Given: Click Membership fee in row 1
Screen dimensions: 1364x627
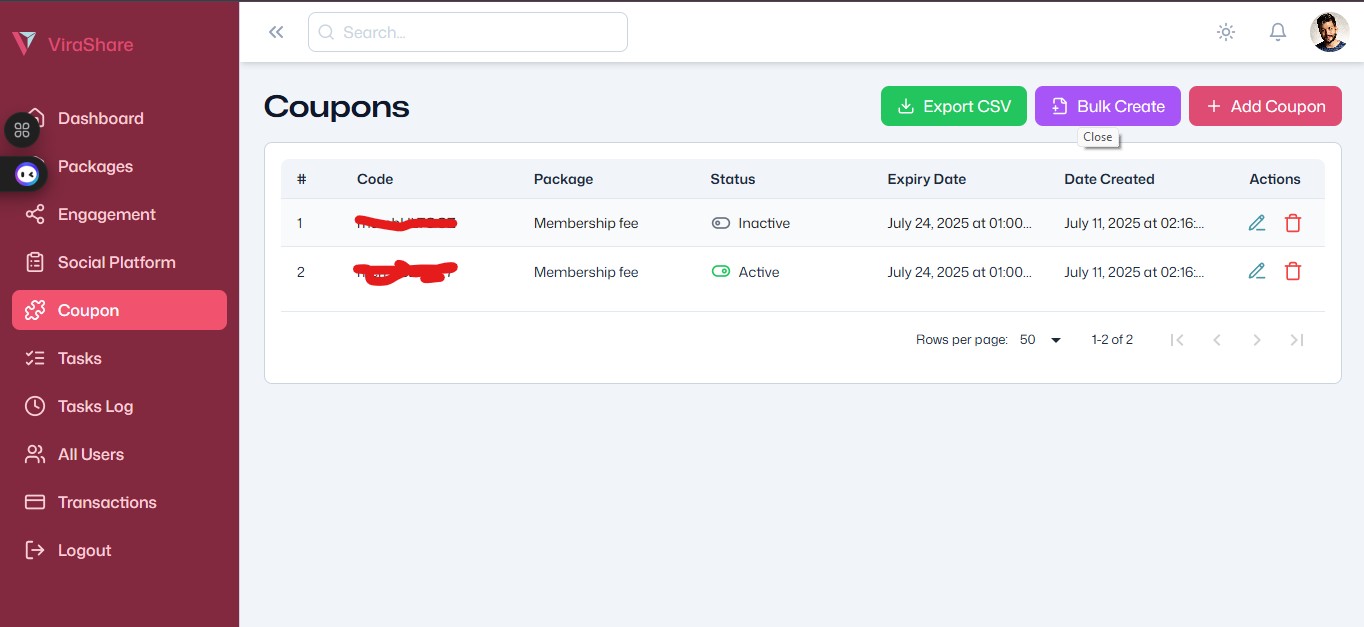Looking at the screenshot, I should click(x=586, y=223).
